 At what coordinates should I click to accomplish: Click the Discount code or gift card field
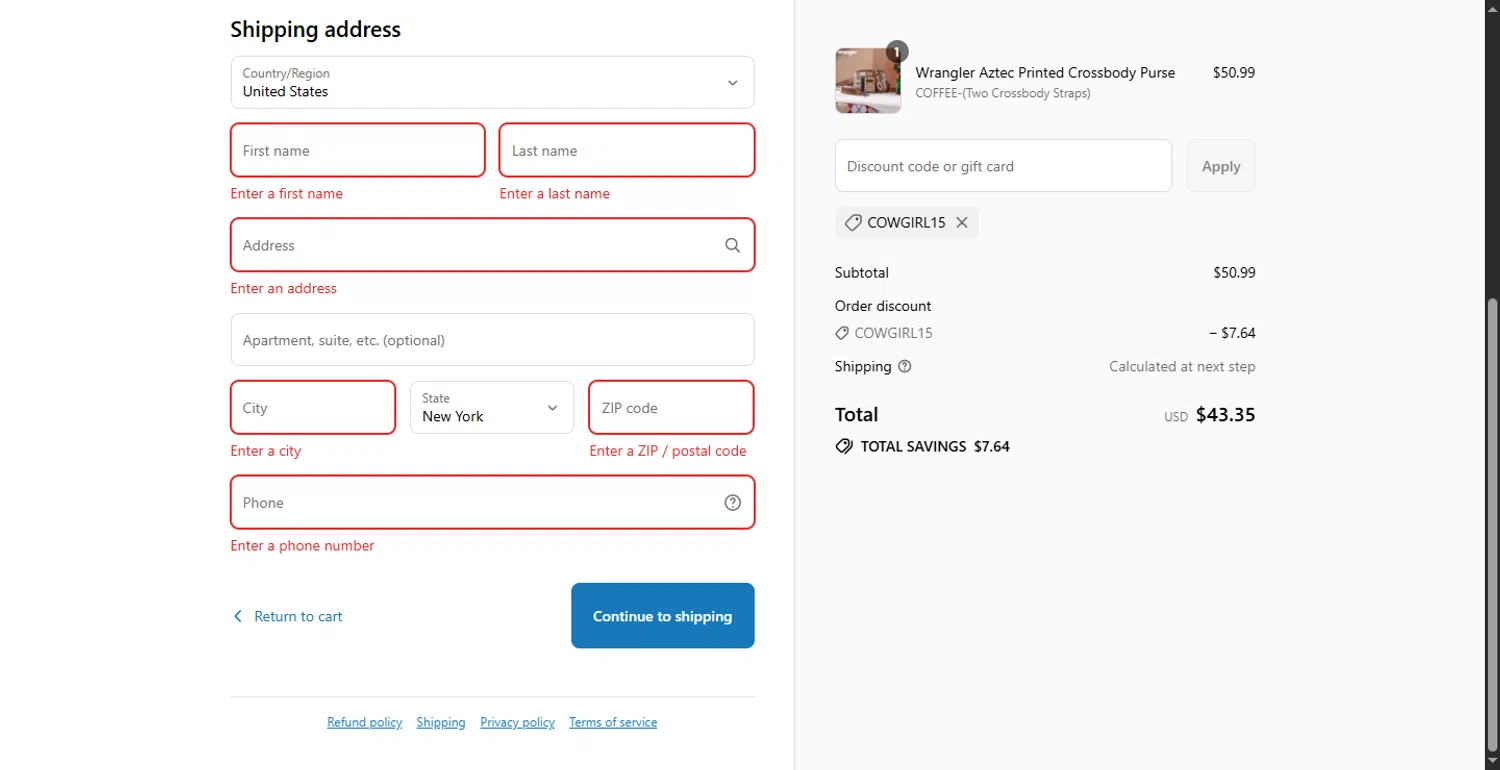1003,166
